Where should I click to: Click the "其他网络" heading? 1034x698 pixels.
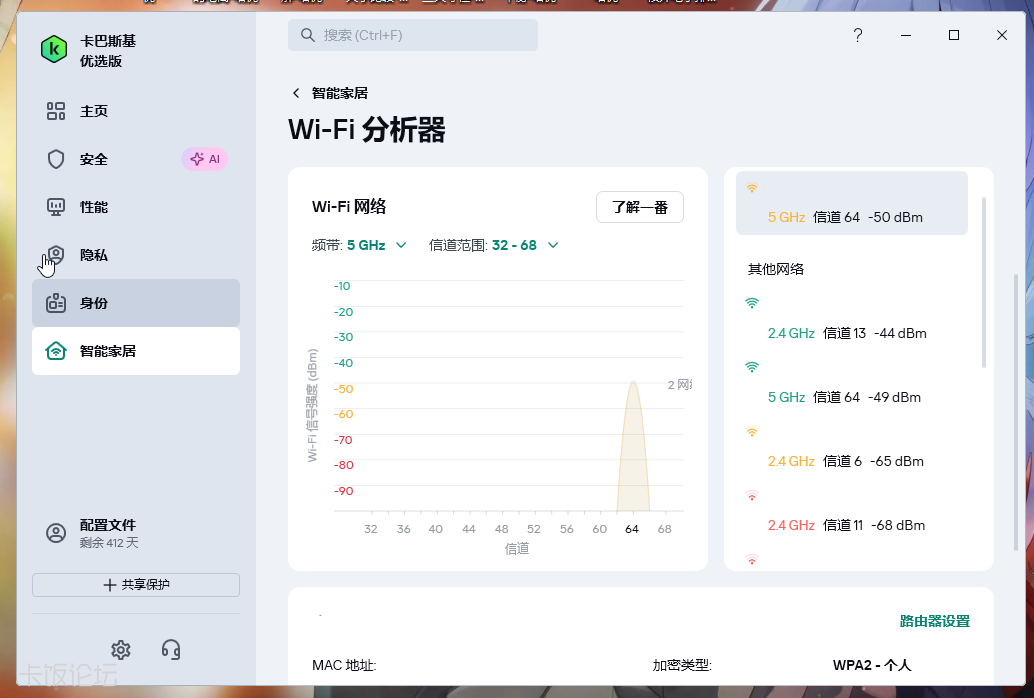tap(776, 269)
